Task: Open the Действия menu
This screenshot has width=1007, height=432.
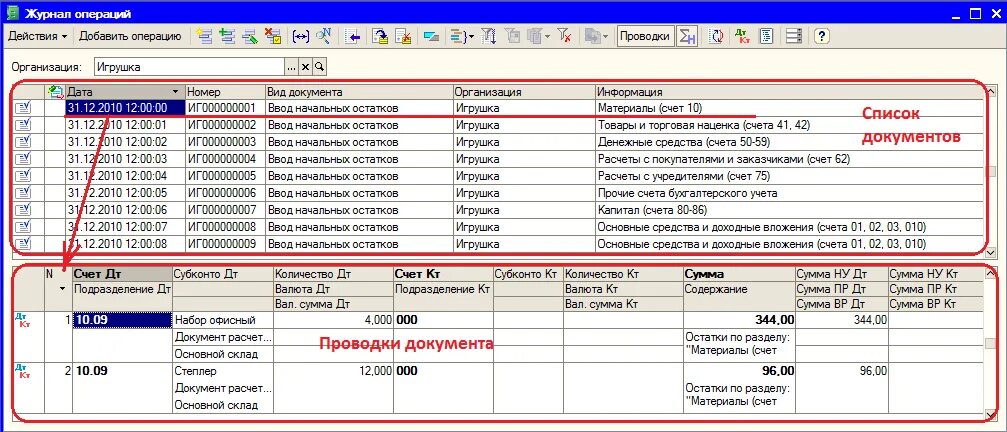Action: (37, 37)
